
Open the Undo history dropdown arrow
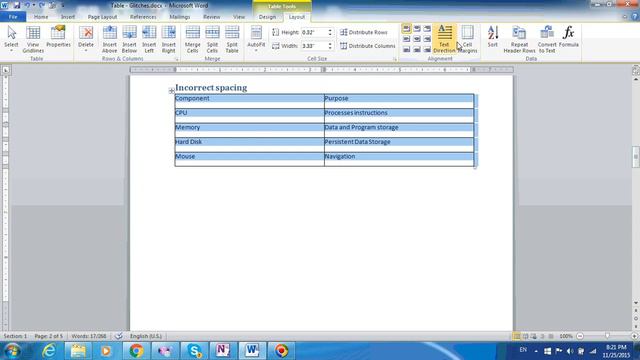(34, 5)
